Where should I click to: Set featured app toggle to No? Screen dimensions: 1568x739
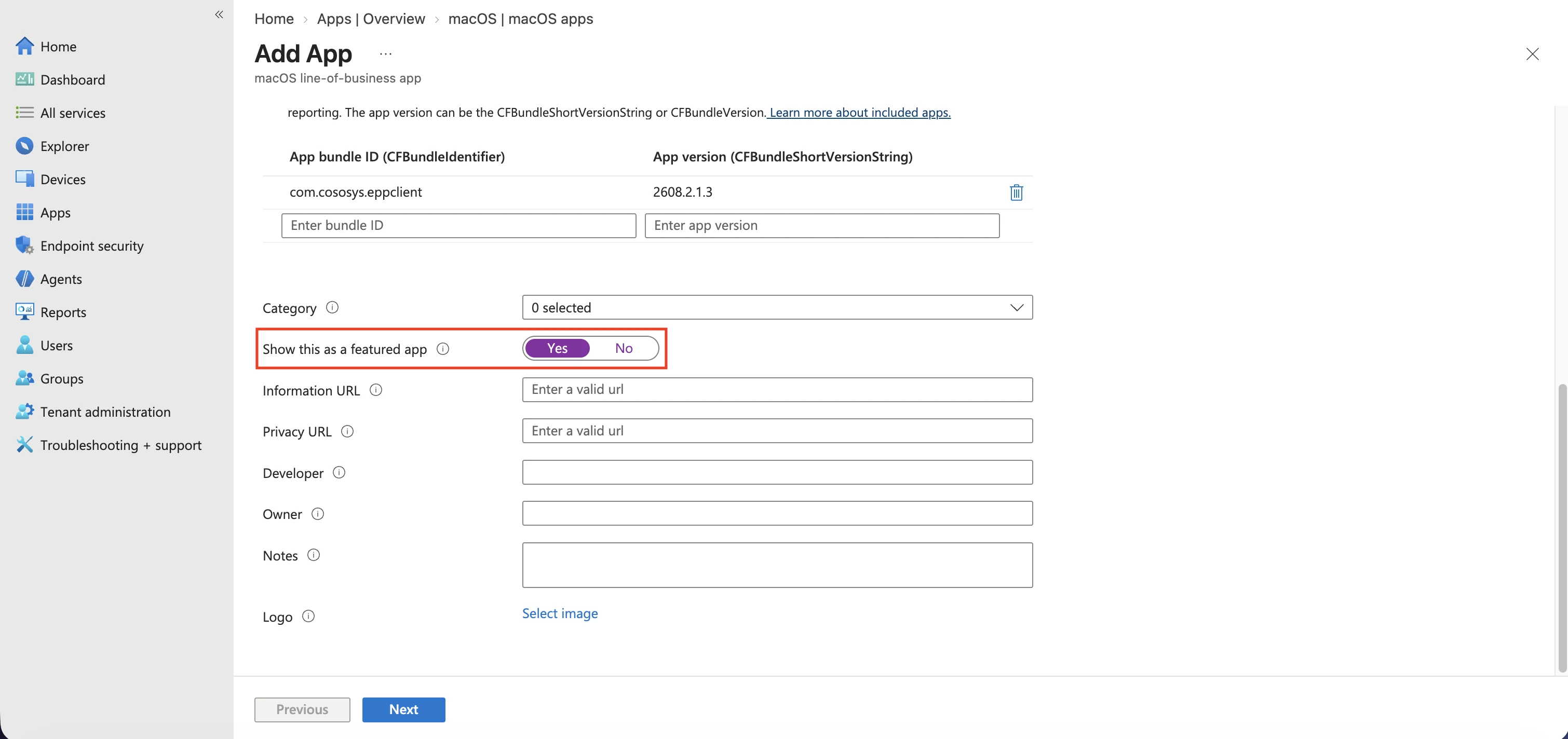point(624,348)
